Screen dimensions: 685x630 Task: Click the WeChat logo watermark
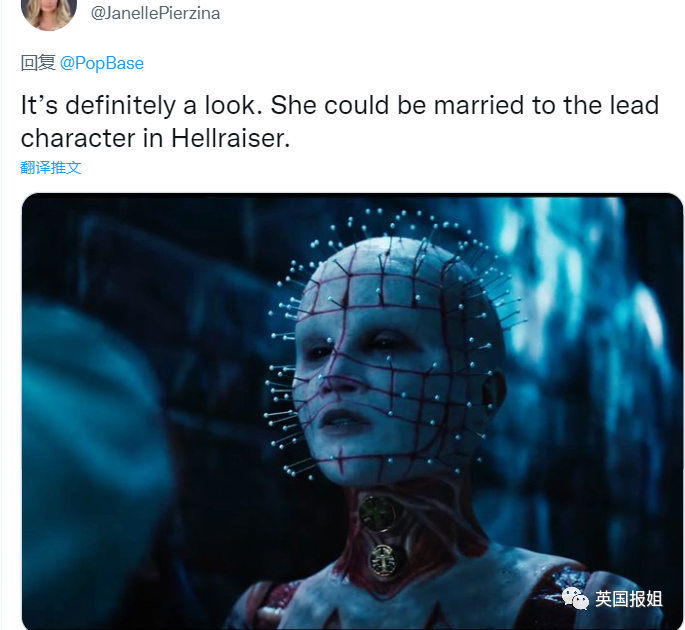575,599
